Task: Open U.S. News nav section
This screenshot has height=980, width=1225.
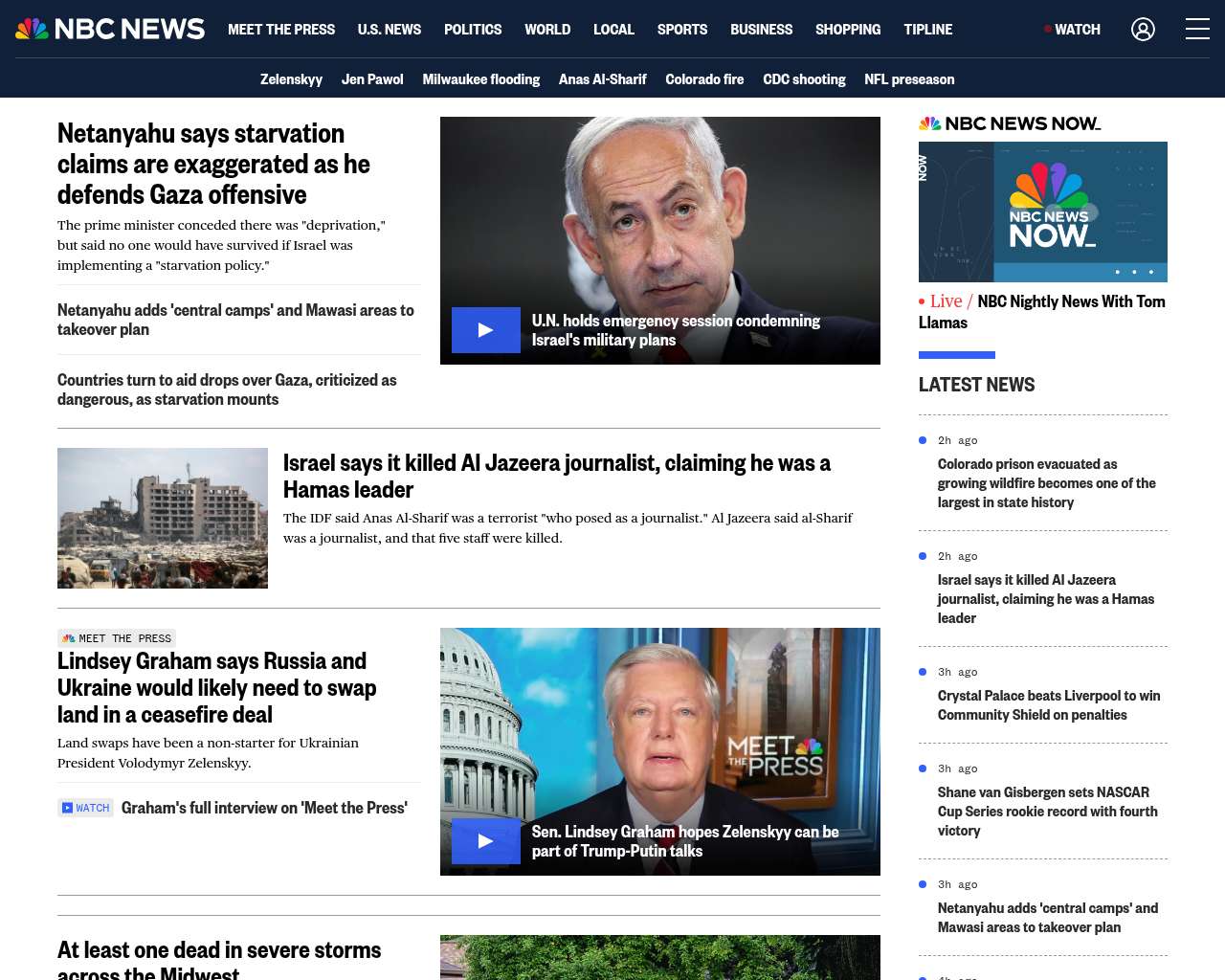Action: (x=390, y=30)
